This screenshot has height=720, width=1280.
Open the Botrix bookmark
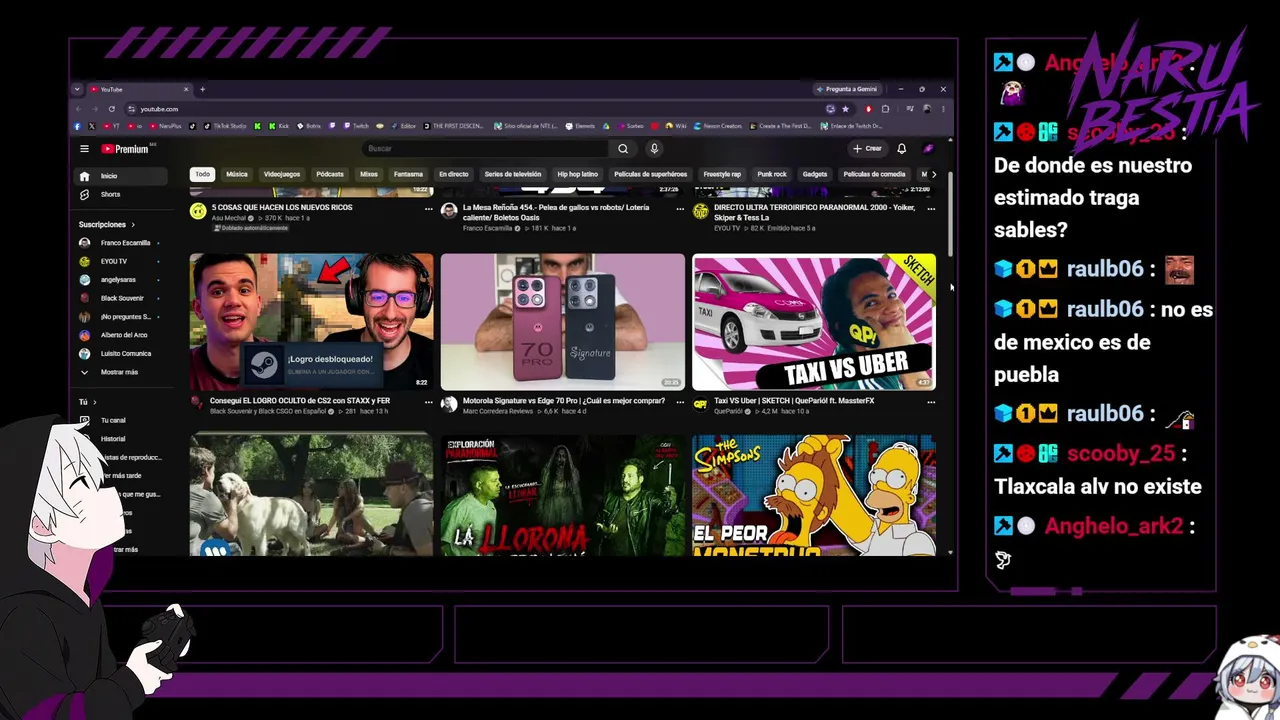[308, 126]
